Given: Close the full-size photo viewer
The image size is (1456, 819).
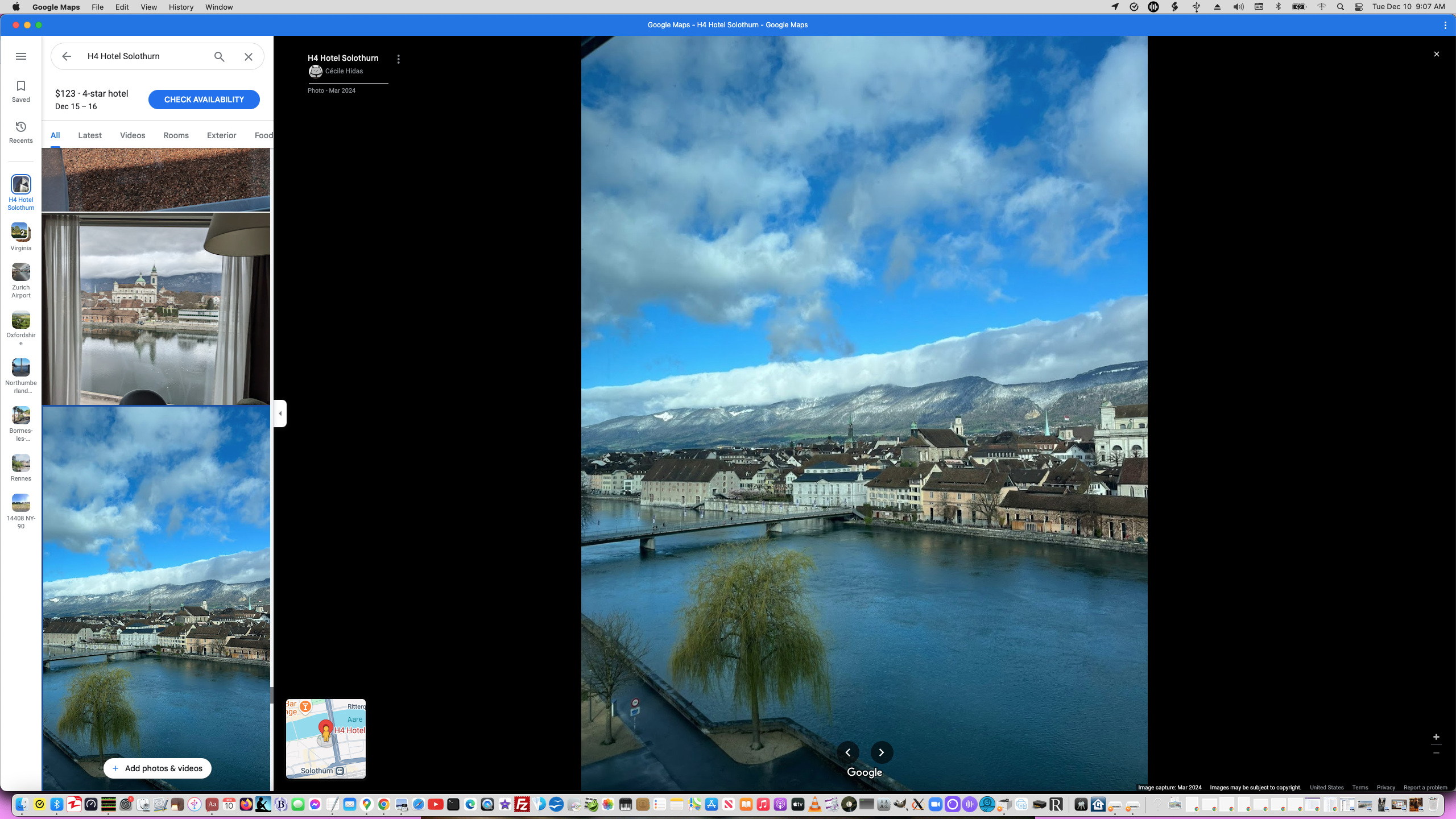Looking at the screenshot, I should pyautogui.click(x=1436, y=53).
